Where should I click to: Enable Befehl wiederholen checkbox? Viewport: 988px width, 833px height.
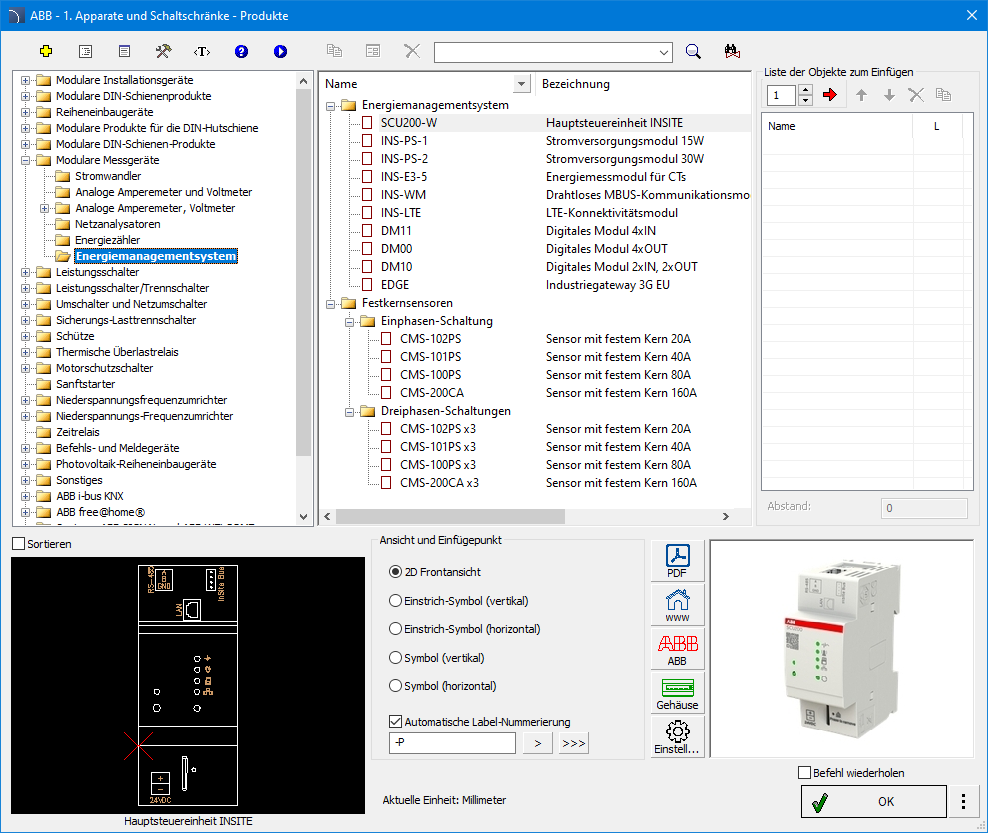(x=804, y=773)
